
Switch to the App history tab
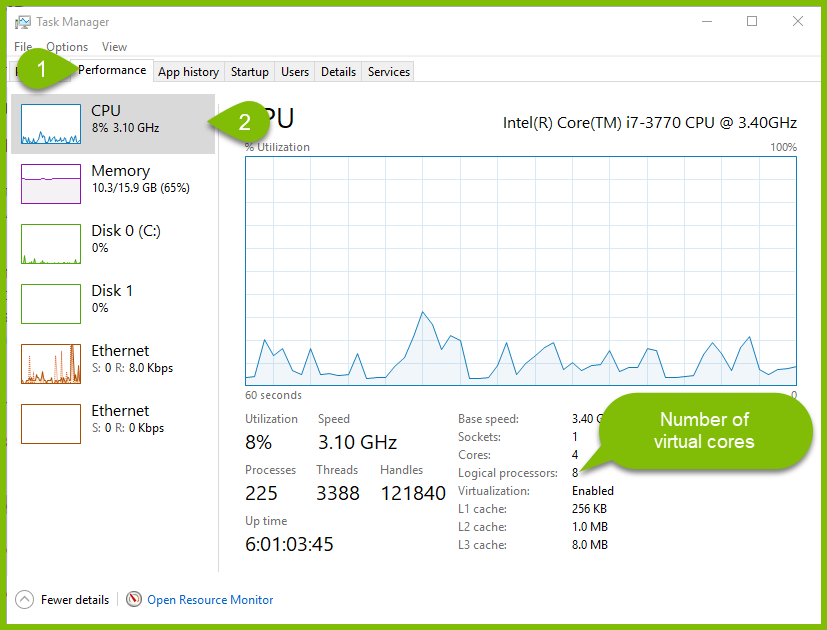188,72
